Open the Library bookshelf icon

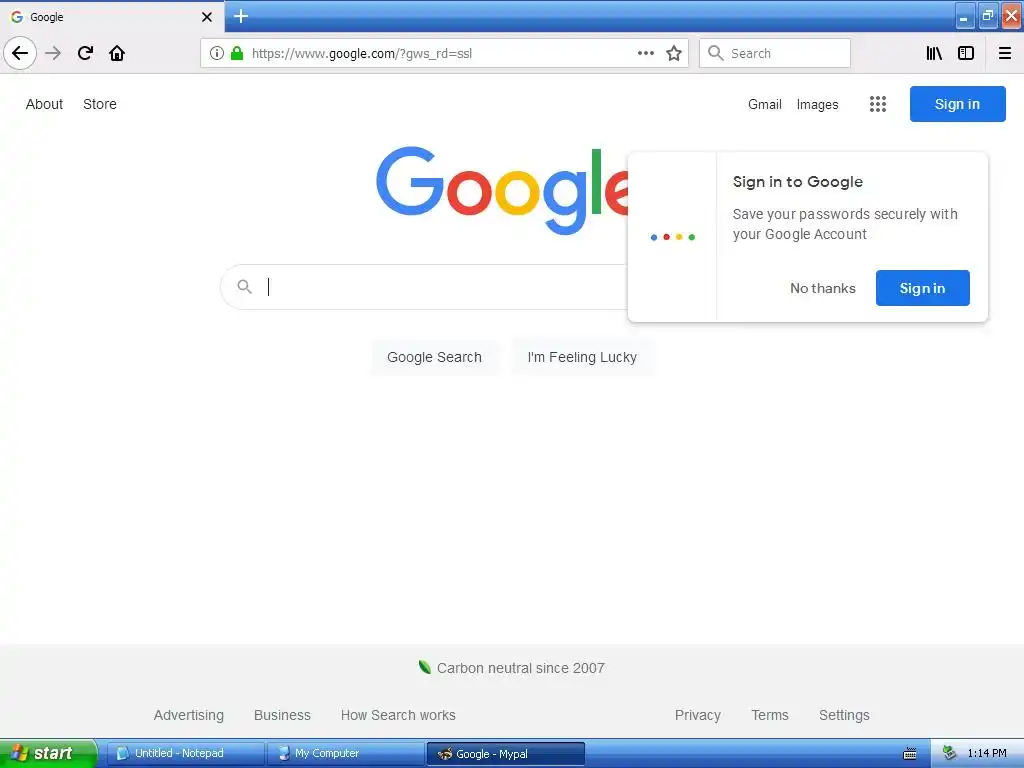coord(934,53)
